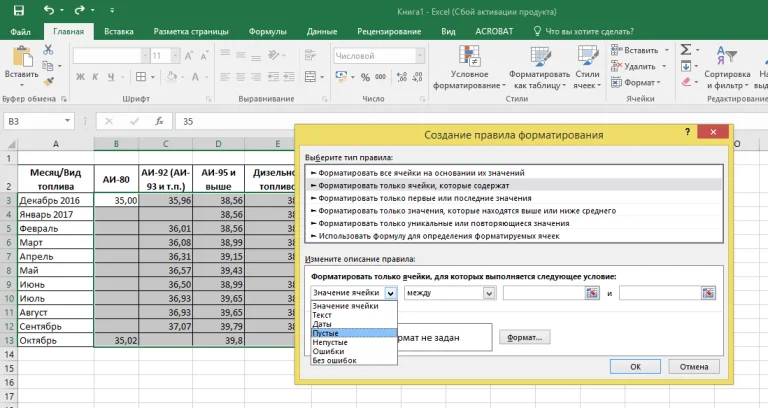Image resolution: width=768 pixels, height=408 pixels.
Task: Click the Merge and Center icon
Action: click(x=311, y=76)
